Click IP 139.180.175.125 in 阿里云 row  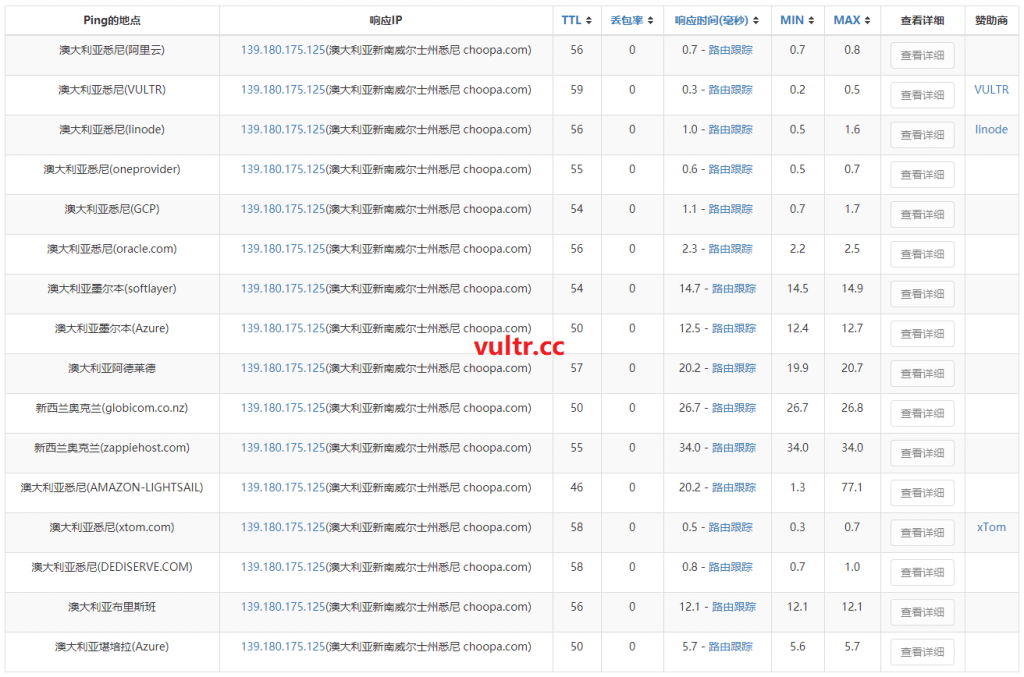(283, 50)
